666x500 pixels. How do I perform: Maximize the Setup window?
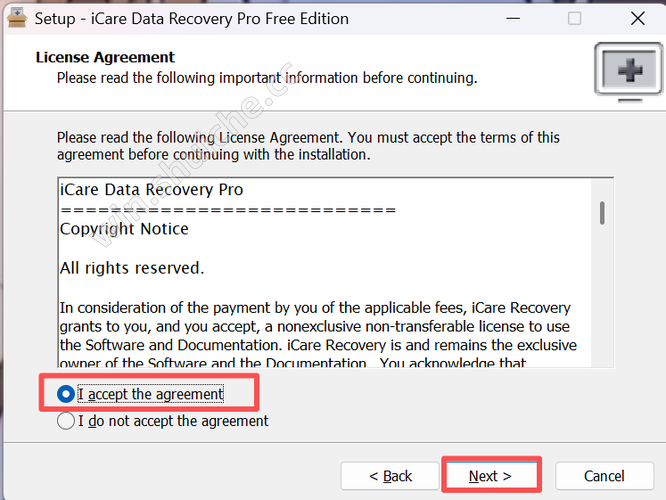[574, 19]
